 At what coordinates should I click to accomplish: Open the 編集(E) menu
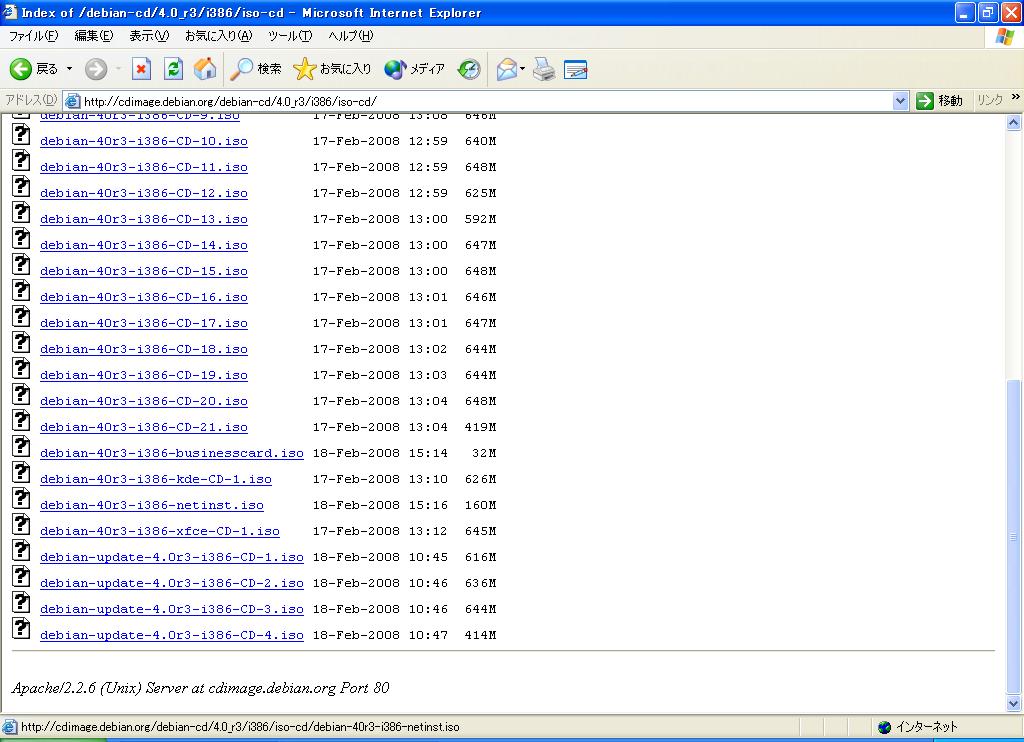pos(94,36)
